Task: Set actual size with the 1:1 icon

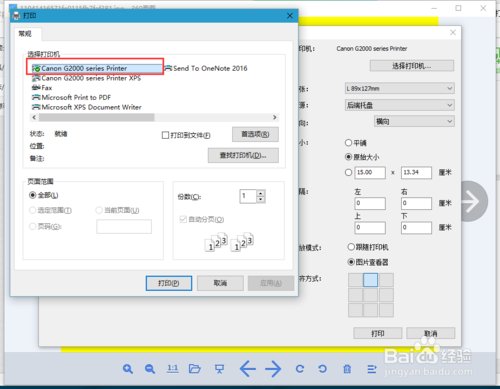Action: pyautogui.click(x=172, y=369)
